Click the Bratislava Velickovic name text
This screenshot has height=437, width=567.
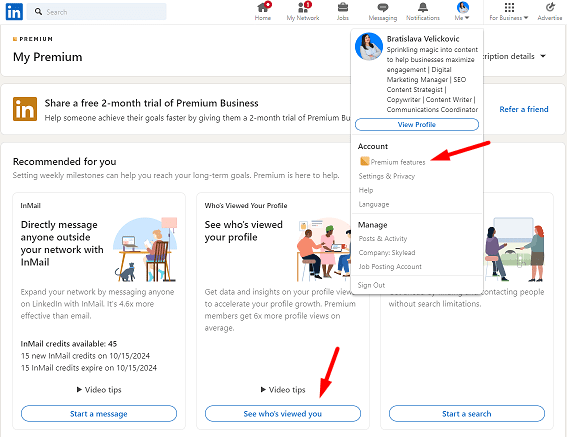[423, 39]
